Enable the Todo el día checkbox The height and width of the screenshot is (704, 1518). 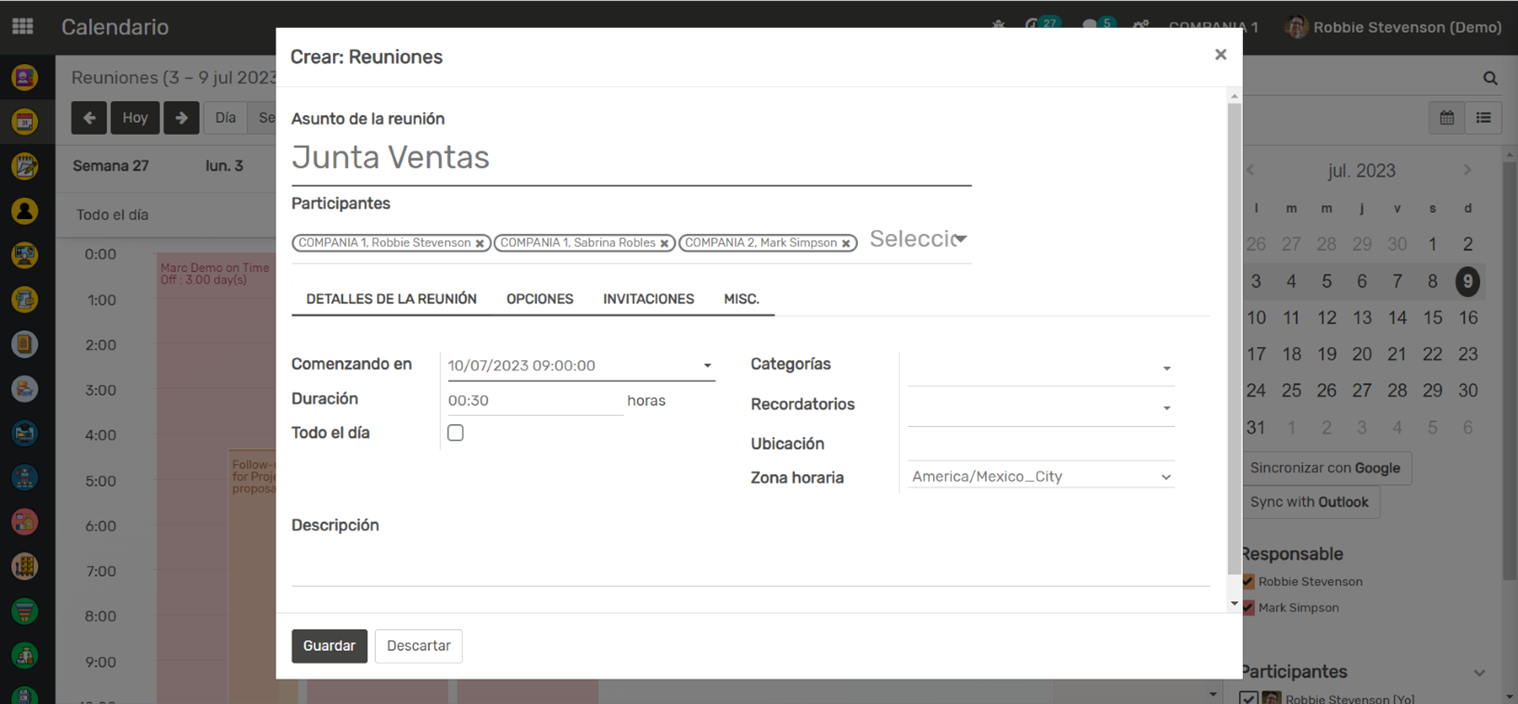(455, 433)
